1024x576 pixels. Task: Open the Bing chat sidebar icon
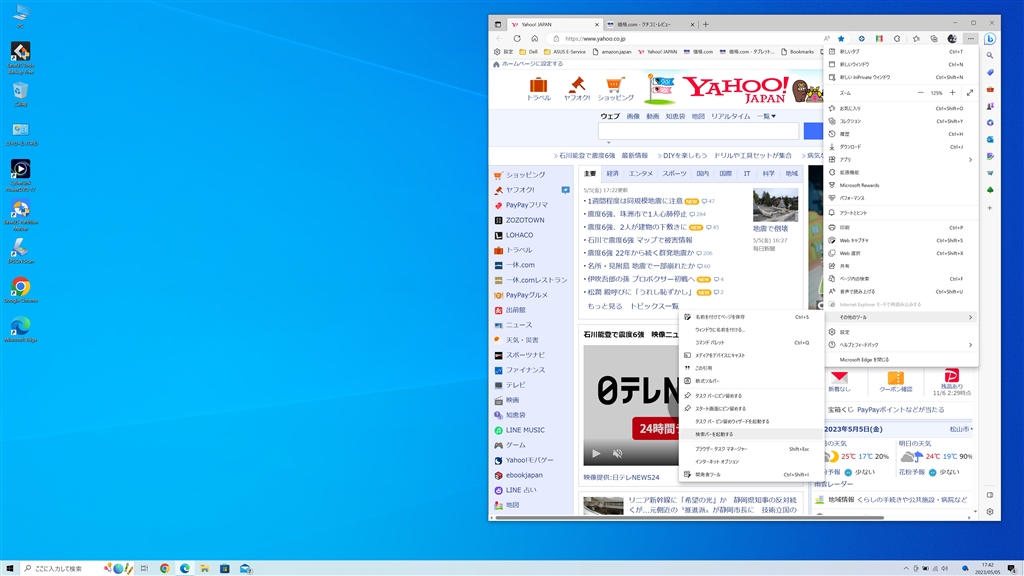click(990, 39)
